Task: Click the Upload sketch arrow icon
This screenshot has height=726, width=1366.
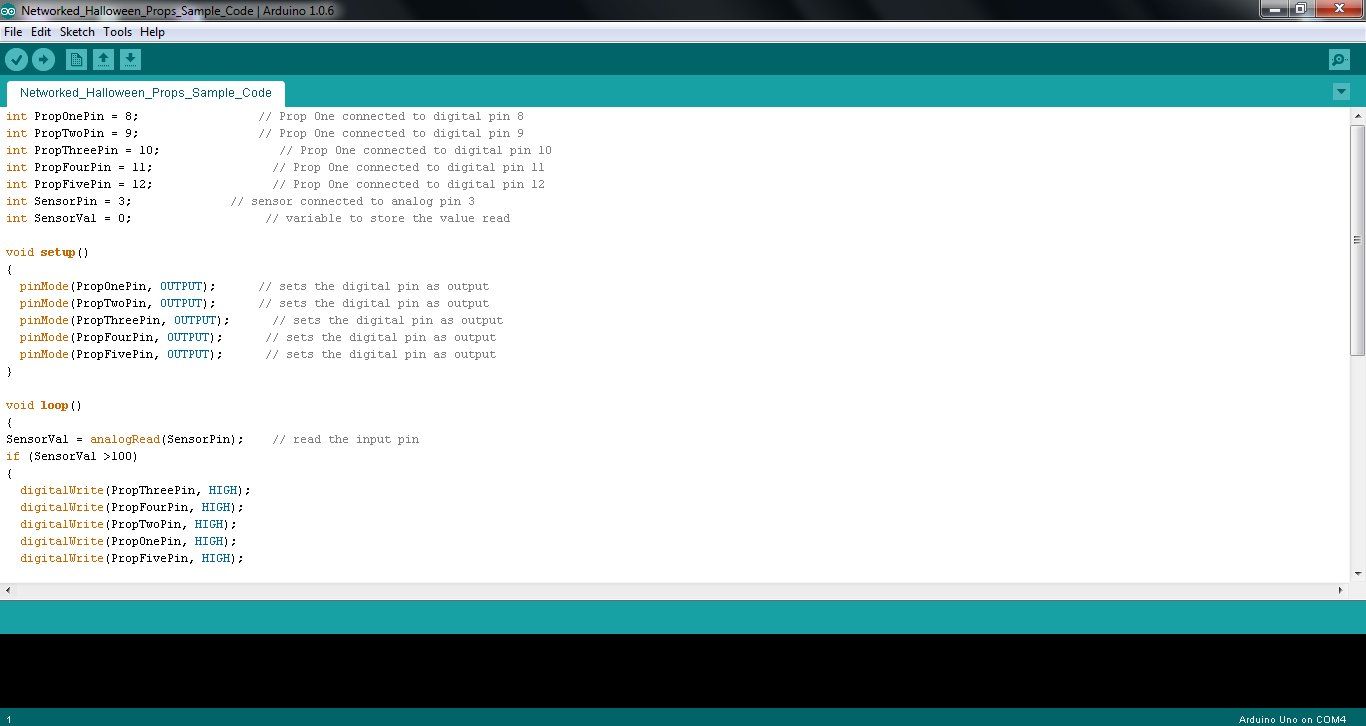Action: click(43, 59)
